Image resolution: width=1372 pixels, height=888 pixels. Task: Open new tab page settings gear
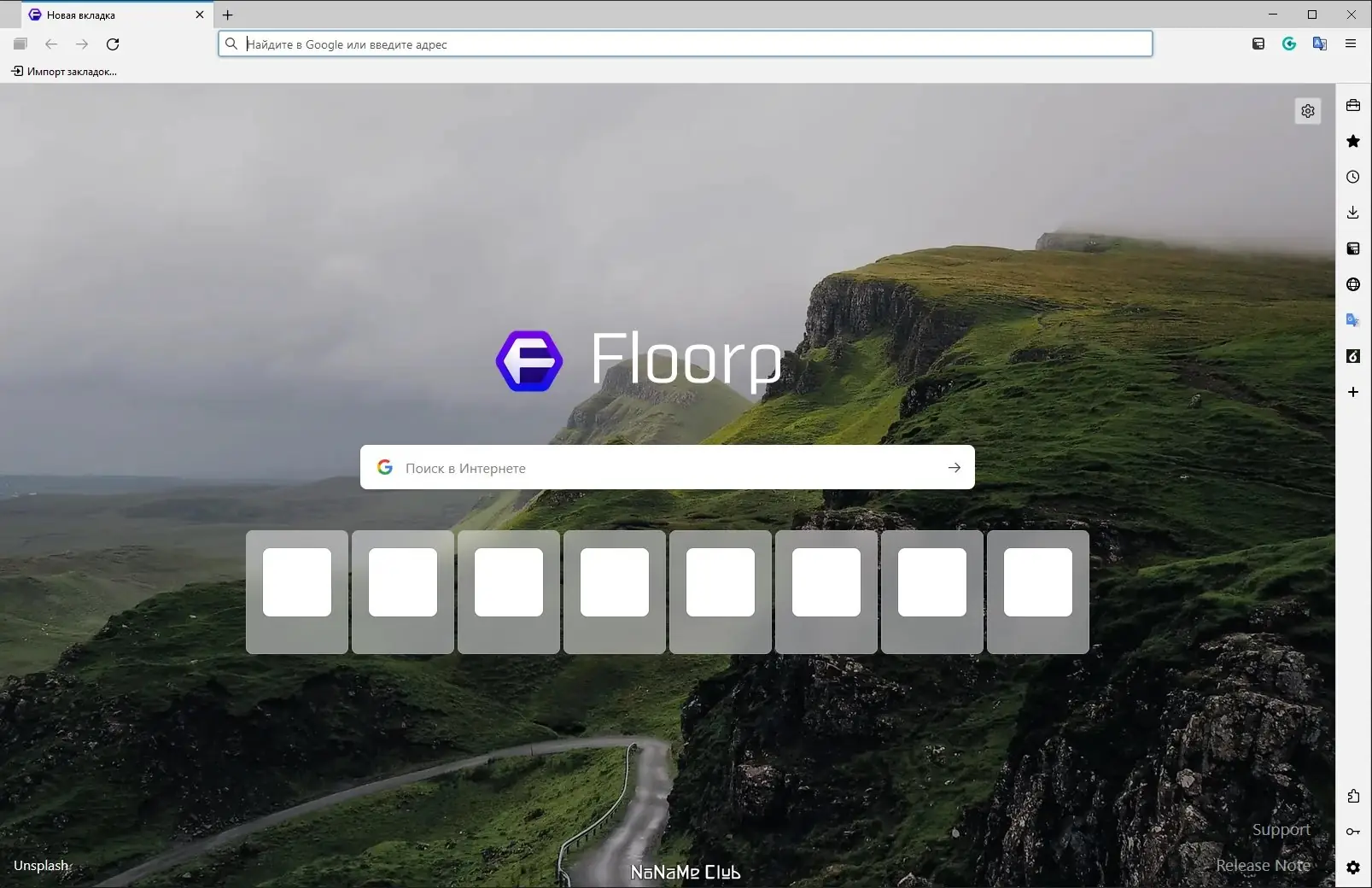(1308, 111)
